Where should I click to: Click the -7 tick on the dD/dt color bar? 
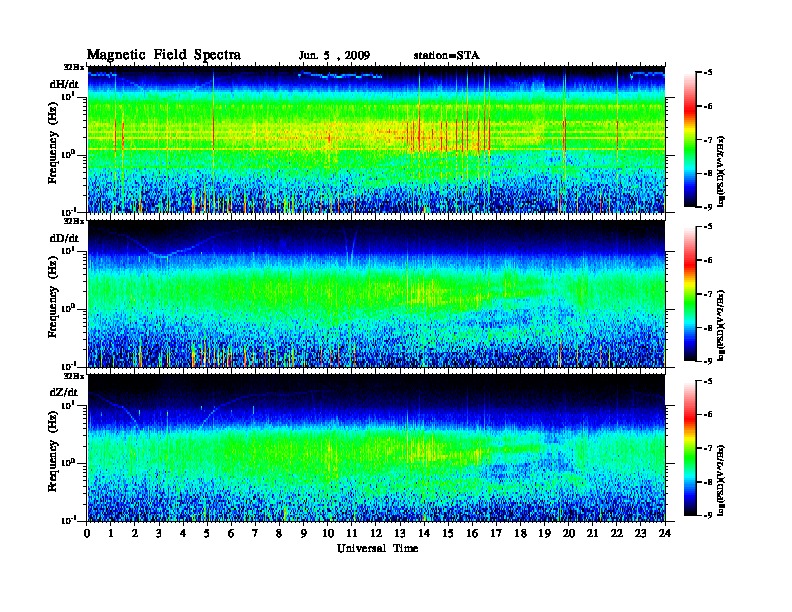click(x=709, y=293)
